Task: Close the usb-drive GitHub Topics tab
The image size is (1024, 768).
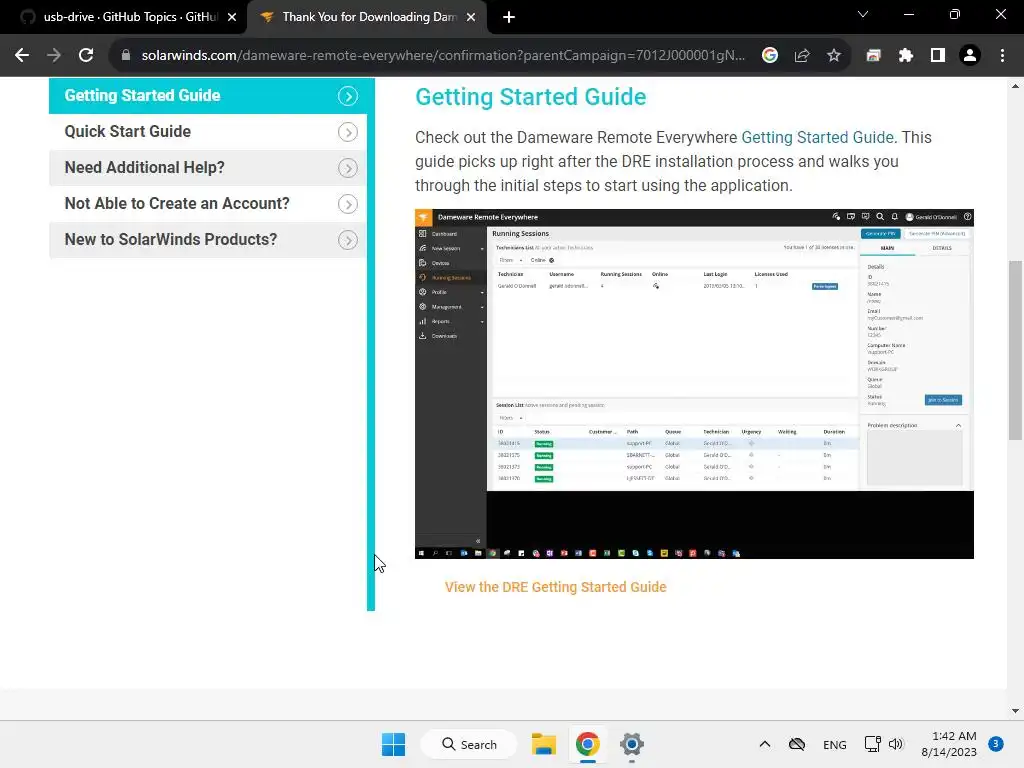Action: 232,17
